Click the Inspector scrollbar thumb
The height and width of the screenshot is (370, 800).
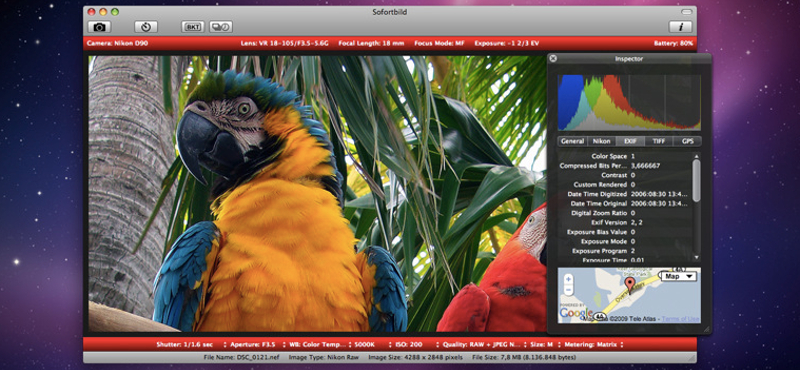pyautogui.click(x=696, y=180)
